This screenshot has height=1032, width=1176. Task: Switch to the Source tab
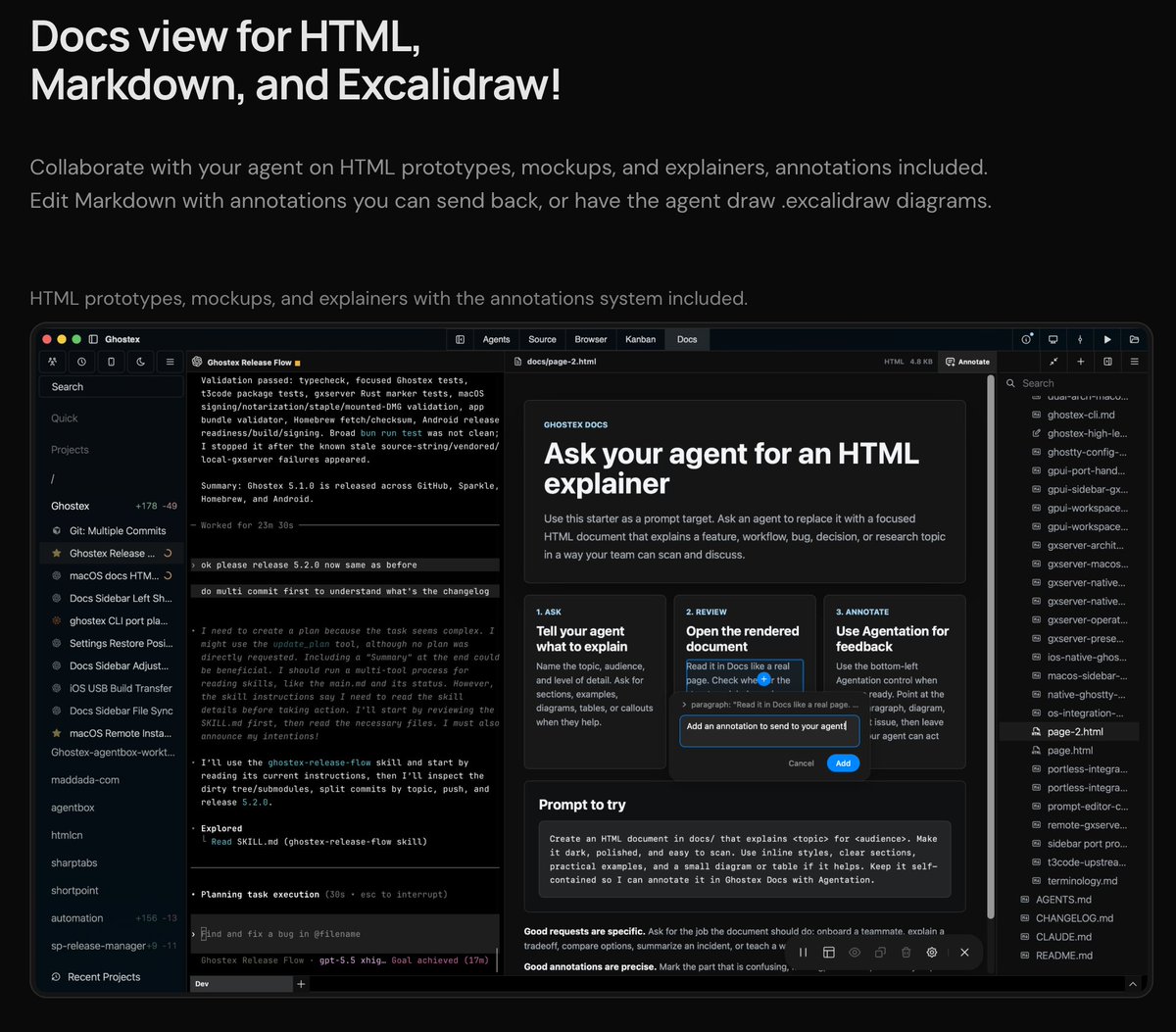pos(542,339)
